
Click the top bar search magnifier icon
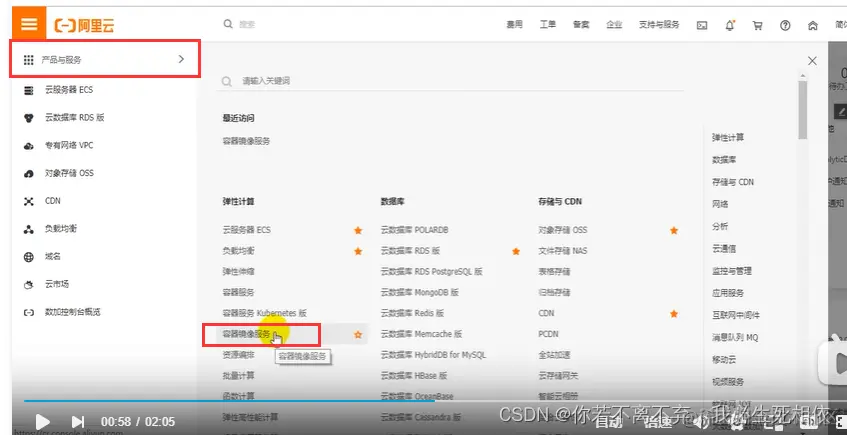pyautogui.click(x=228, y=24)
